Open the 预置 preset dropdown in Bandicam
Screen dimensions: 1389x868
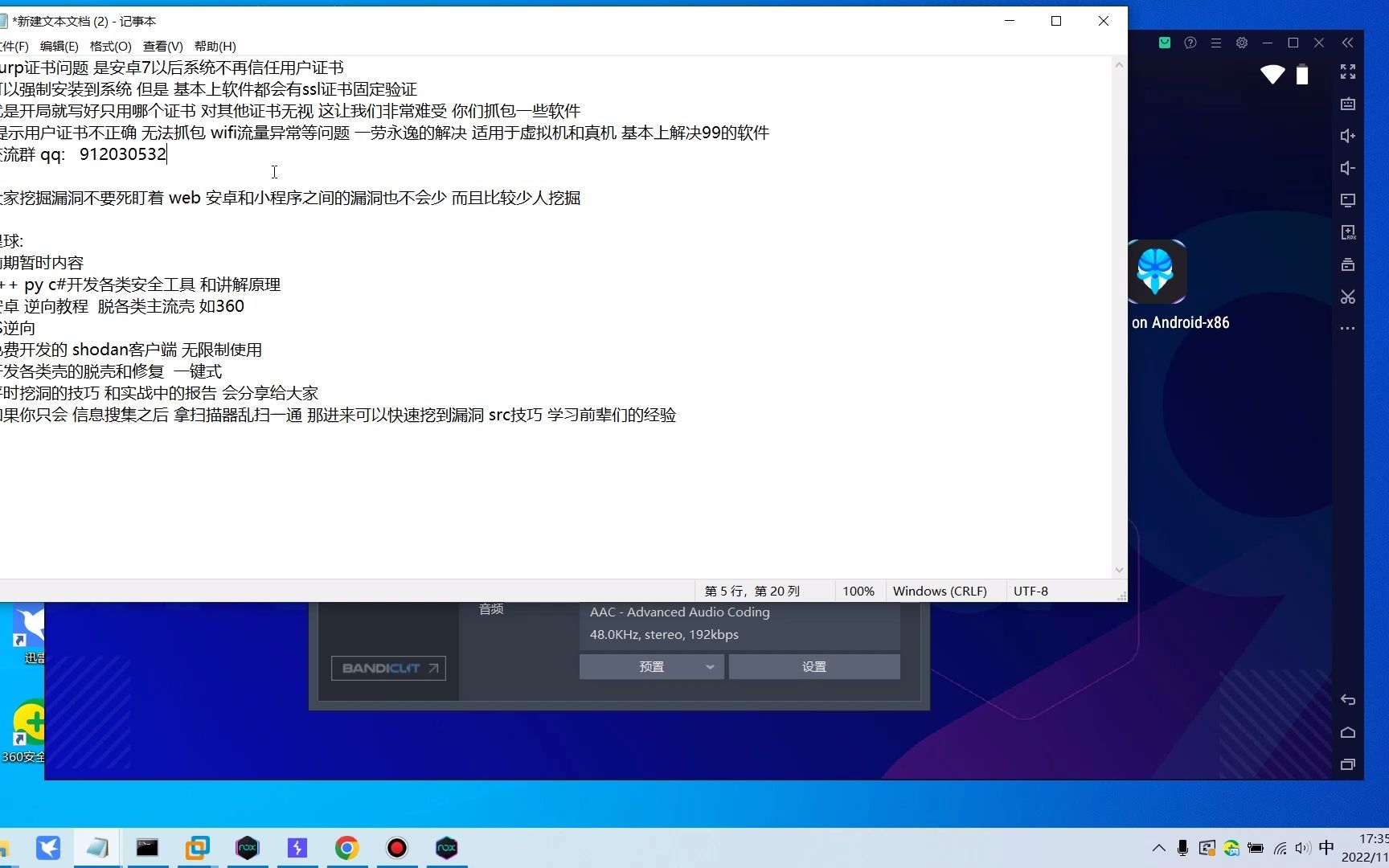pyautogui.click(x=652, y=666)
